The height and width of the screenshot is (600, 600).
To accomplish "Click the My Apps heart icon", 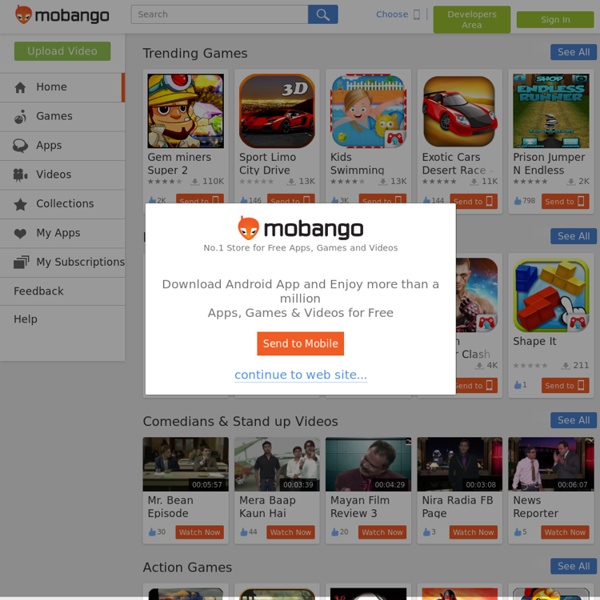I will pyautogui.click(x=20, y=233).
